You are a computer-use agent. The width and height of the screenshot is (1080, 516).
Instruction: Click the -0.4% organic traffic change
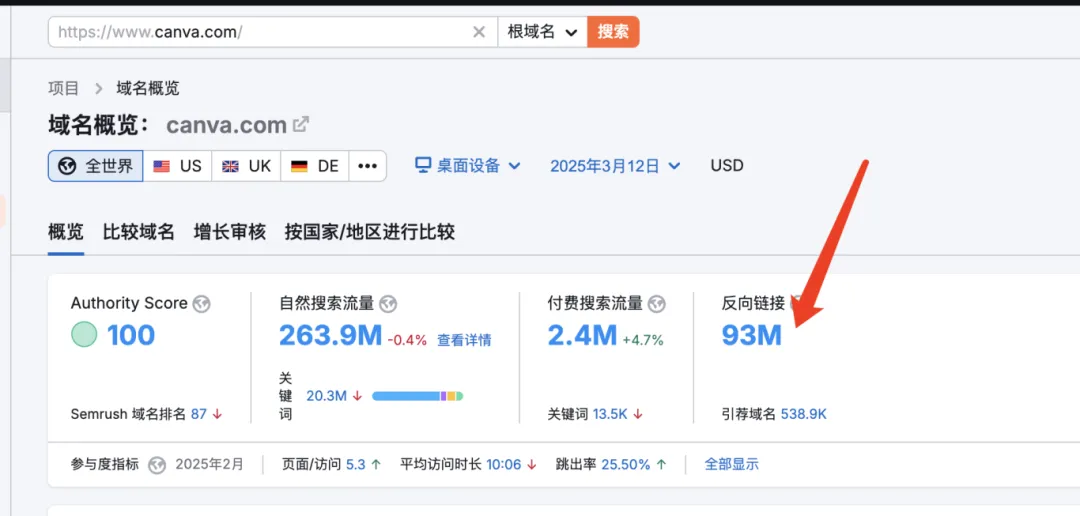tap(406, 340)
